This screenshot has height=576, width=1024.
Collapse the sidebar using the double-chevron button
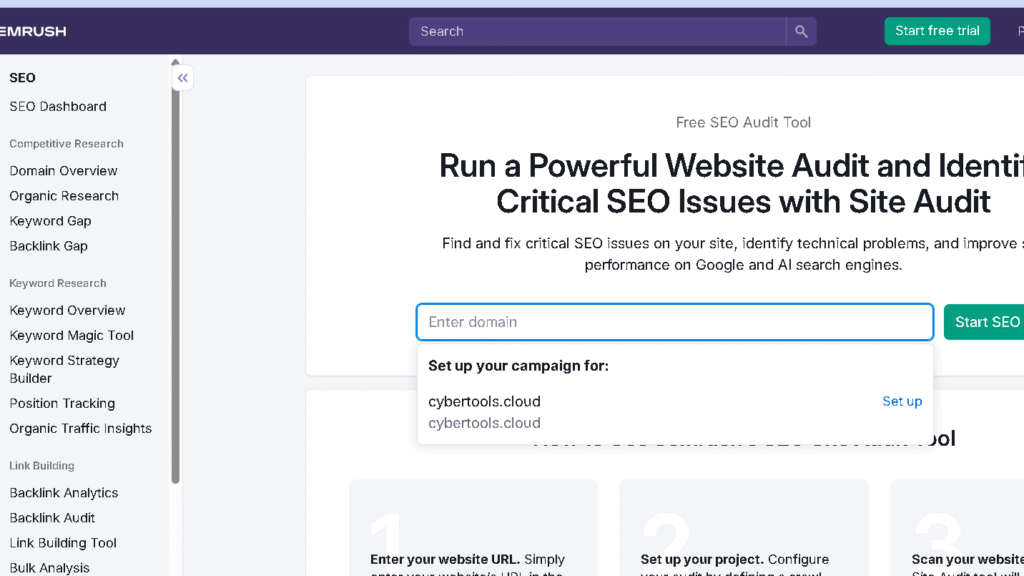183,77
